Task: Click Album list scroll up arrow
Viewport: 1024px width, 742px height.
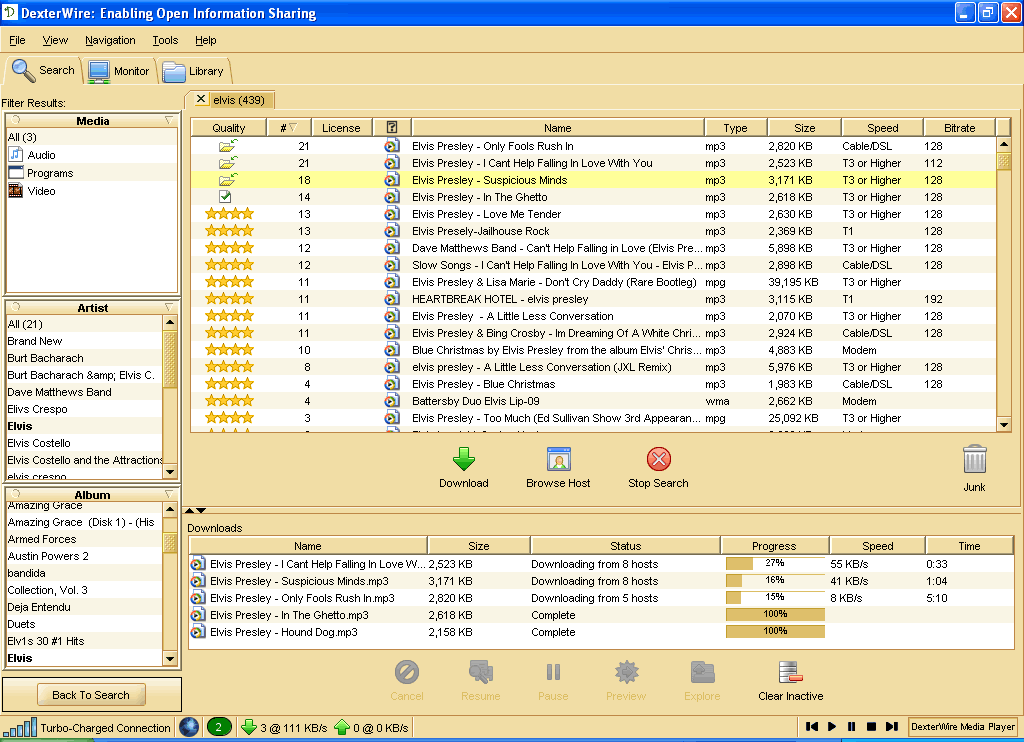Action: point(170,509)
